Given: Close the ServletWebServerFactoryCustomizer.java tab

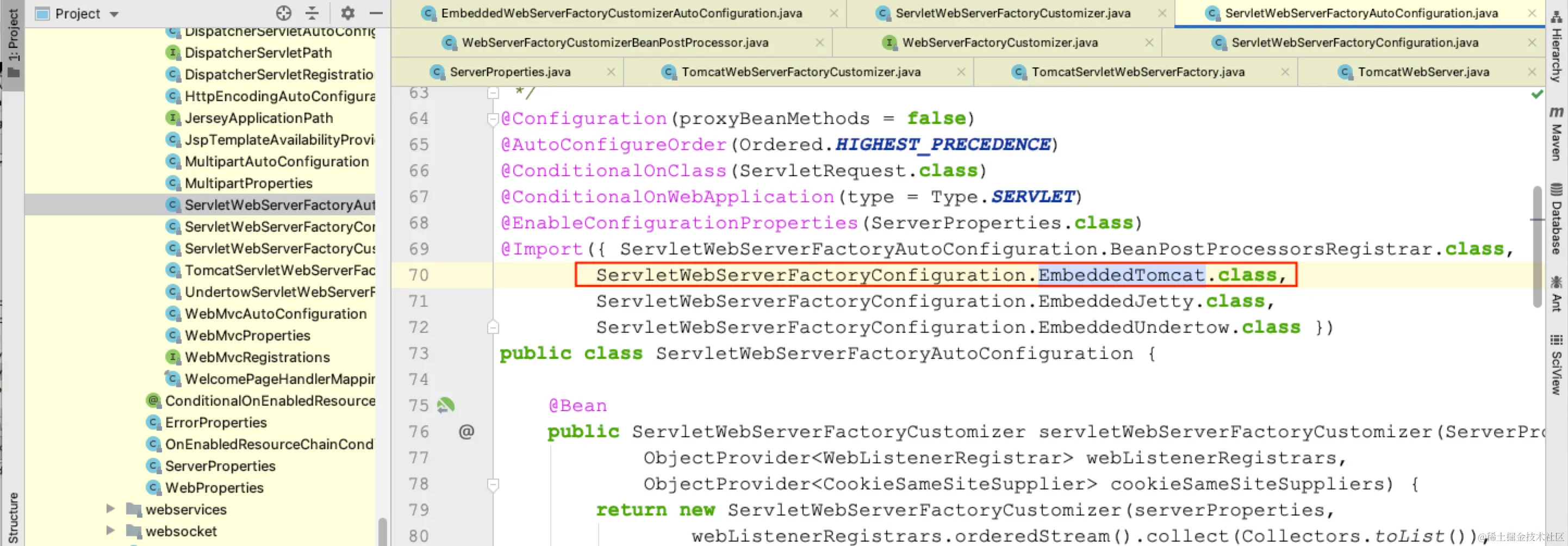Looking at the screenshot, I should [x=1162, y=14].
